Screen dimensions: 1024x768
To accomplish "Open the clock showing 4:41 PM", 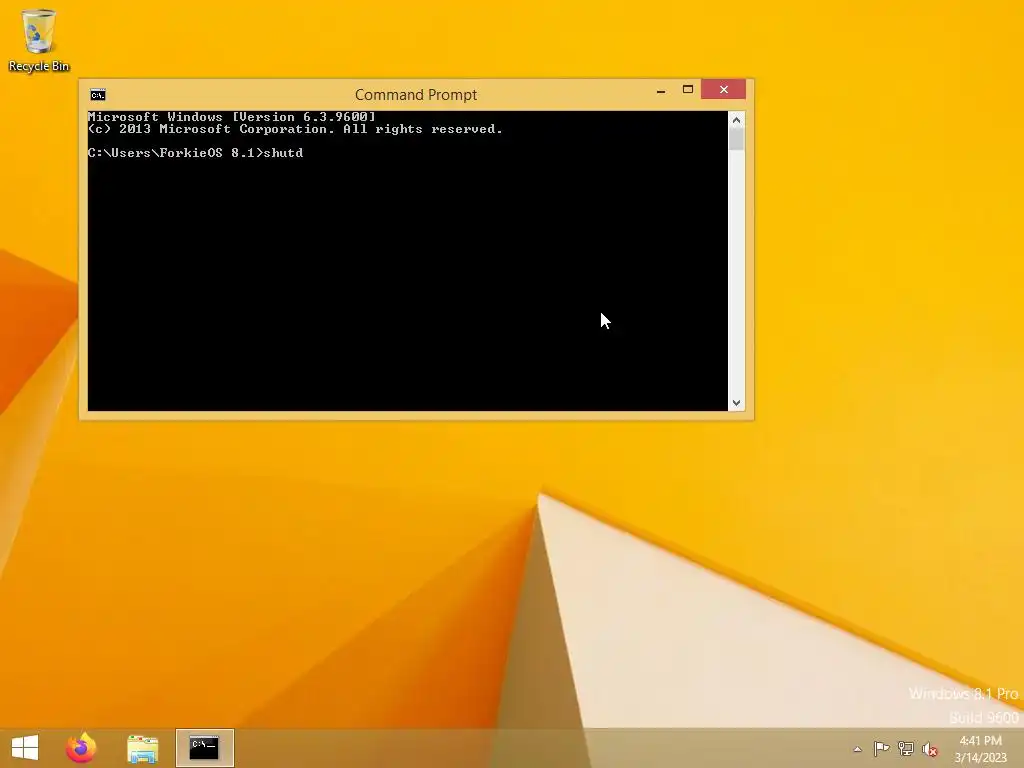I will click(980, 749).
